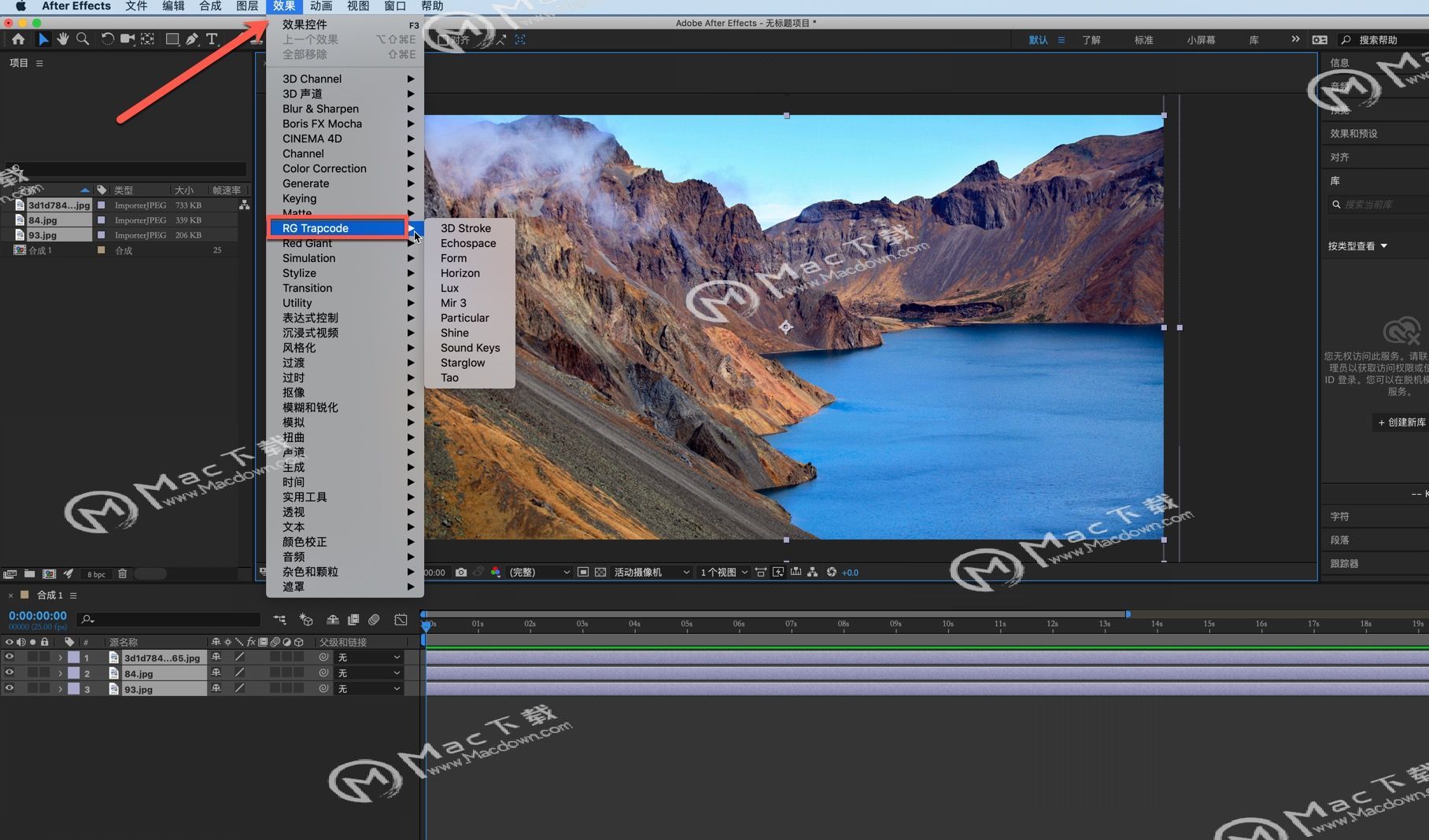Select the Horizontal Type tool
The image size is (1429, 840).
coord(212,39)
